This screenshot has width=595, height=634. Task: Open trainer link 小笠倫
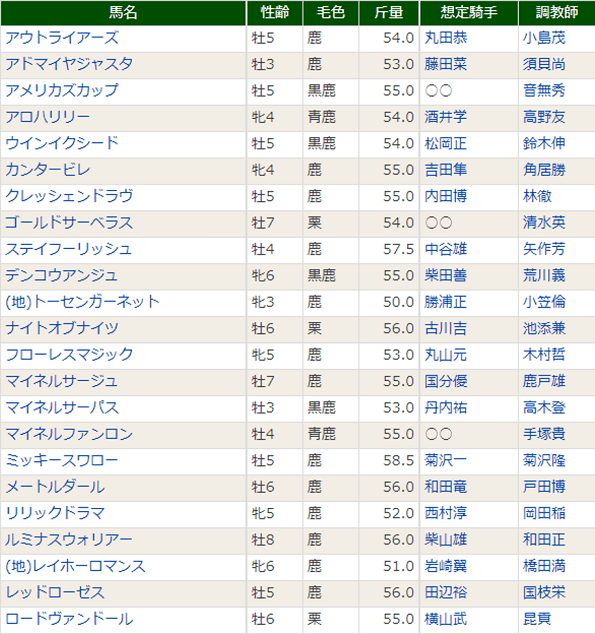point(544,302)
